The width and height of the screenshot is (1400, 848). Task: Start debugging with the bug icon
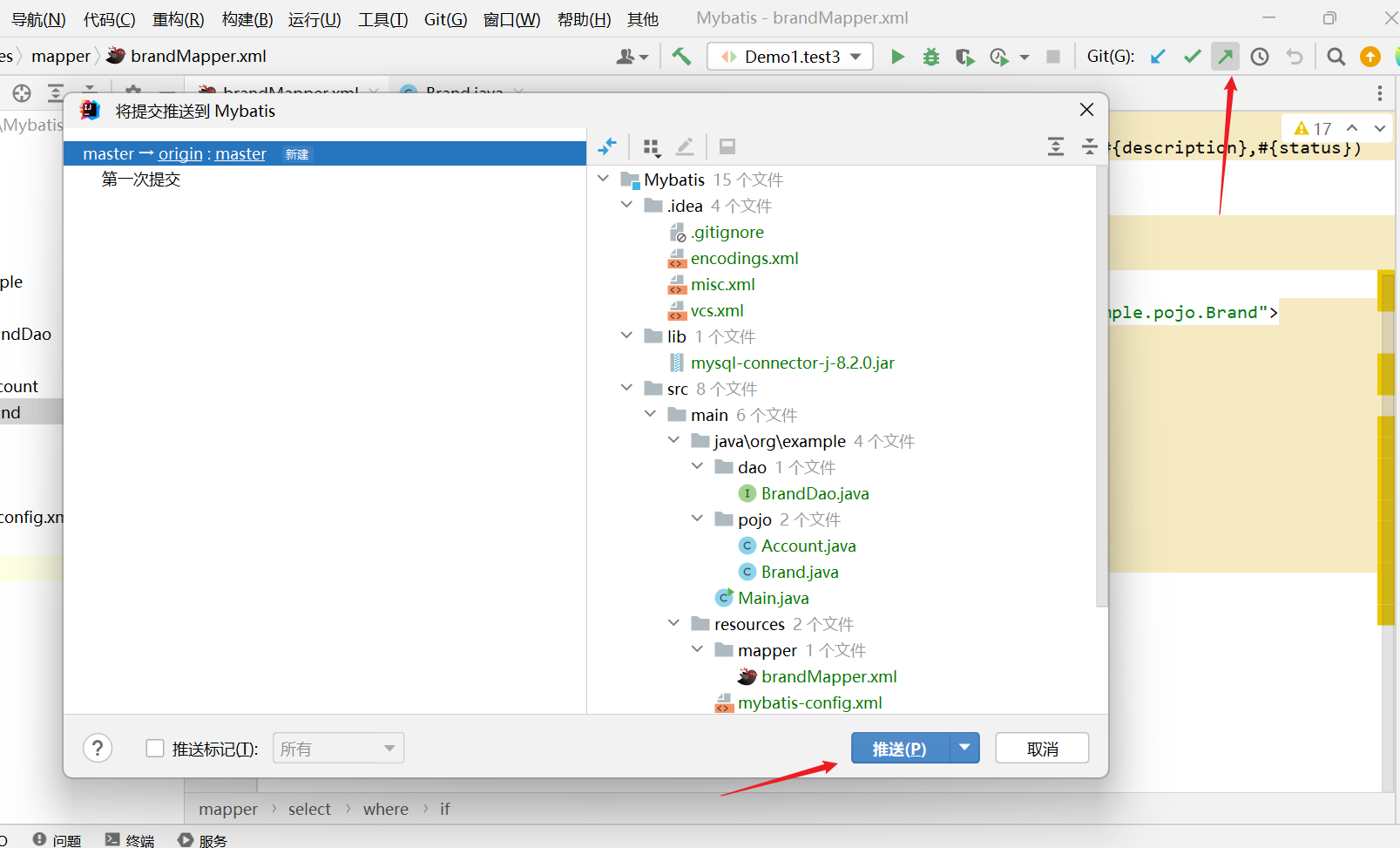pyautogui.click(x=931, y=57)
